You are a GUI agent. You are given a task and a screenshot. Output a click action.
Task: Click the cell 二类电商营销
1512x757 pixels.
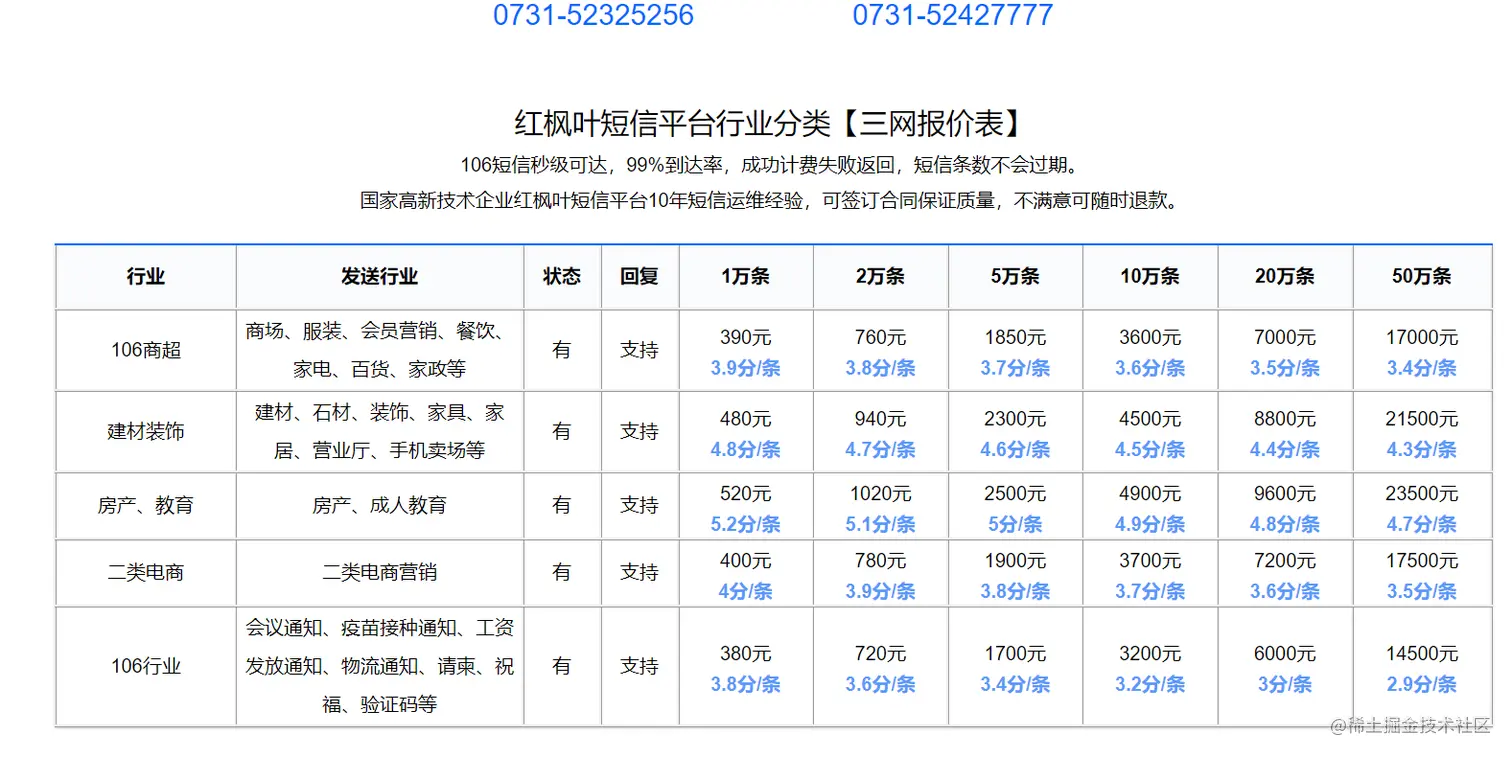point(380,573)
